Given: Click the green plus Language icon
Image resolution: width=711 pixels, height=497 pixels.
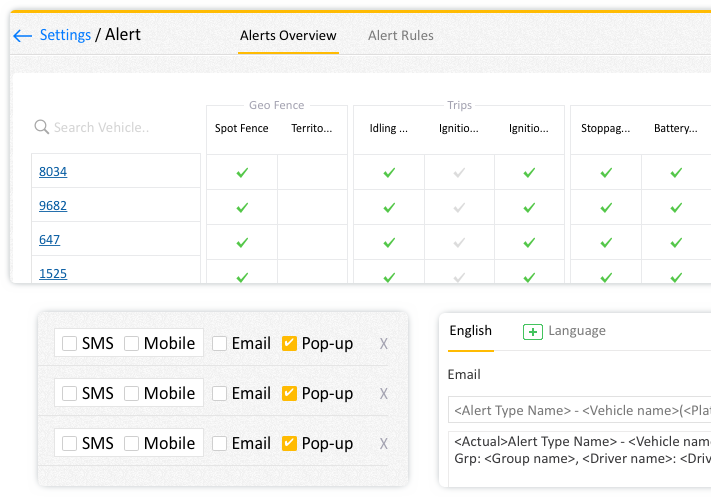Looking at the screenshot, I should (533, 331).
